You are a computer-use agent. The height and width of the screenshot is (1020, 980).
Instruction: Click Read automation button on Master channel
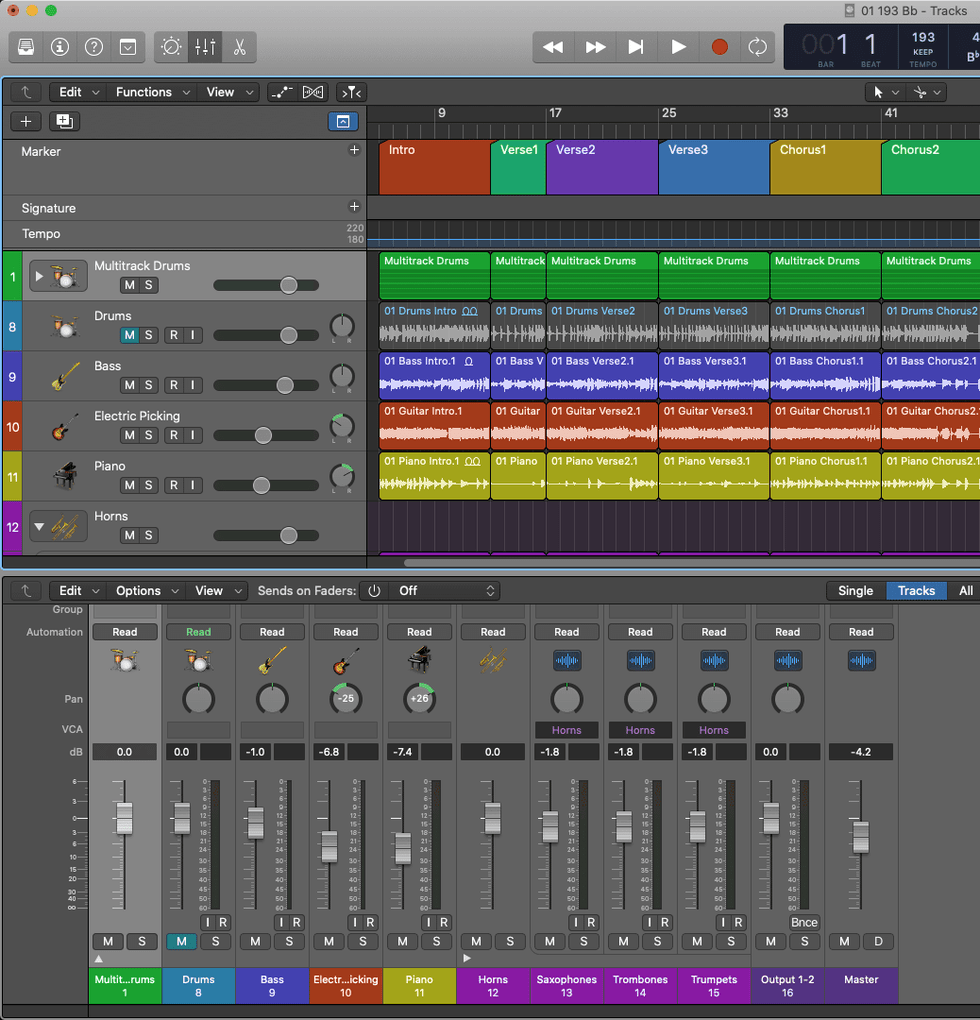click(861, 632)
